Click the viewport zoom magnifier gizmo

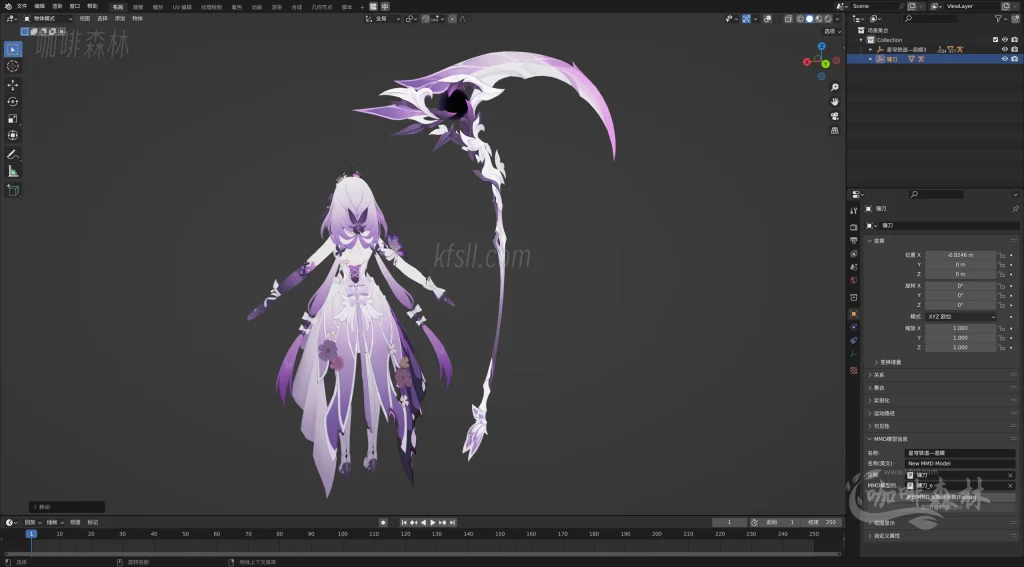pyautogui.click(x=835, y=87)
